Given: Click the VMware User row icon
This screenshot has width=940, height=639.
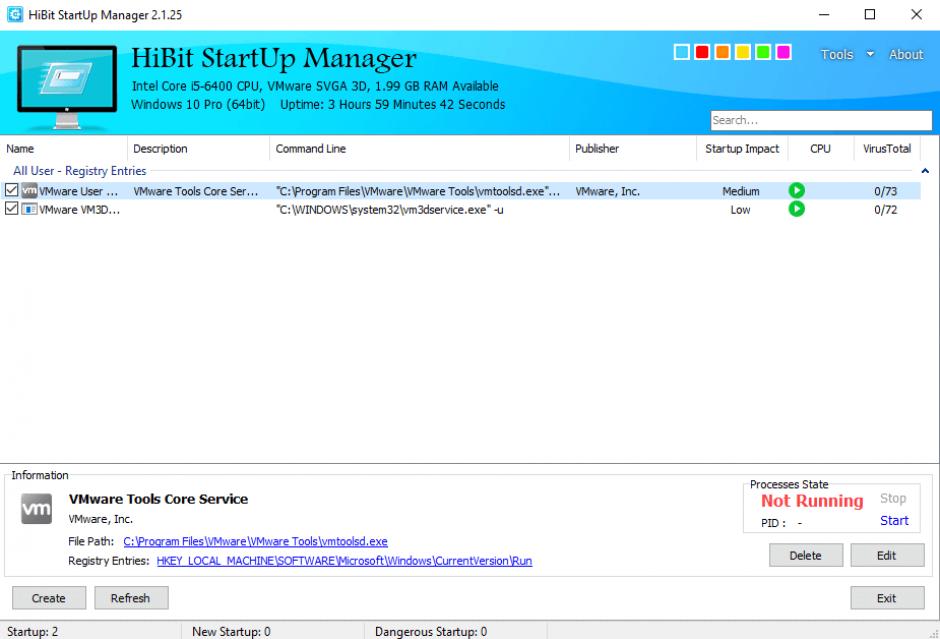Looking at the screenshot, I should pos(29,191).
